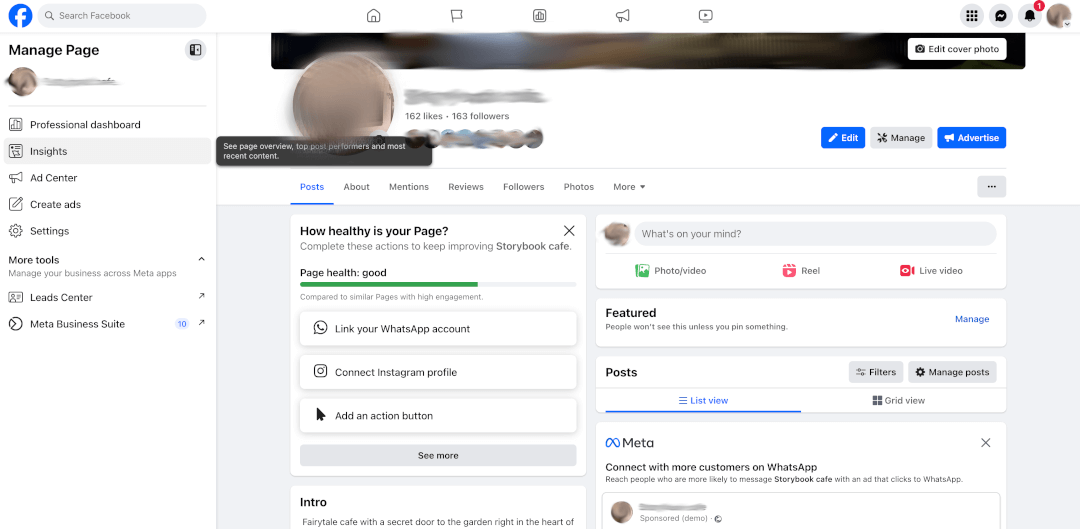The height and width of the screenshot is (529, 1080).
Task: Close the Meta WhatsApp promotion card
Action: click(986, 443)
